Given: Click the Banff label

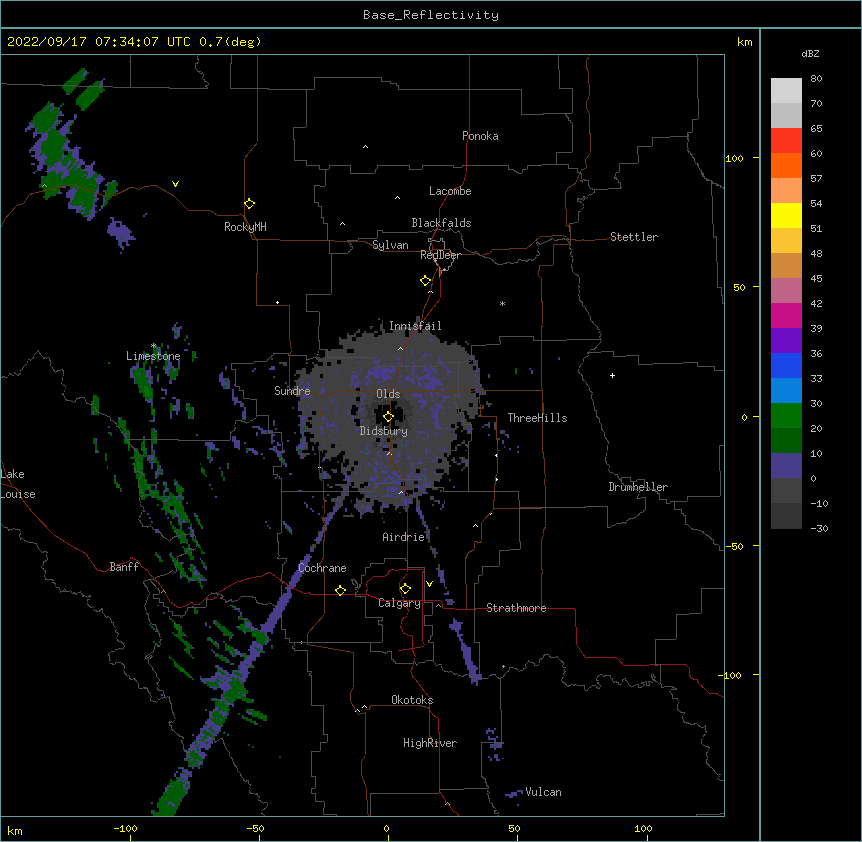Looking at the screenshot, I should click(x=124, y=567).
